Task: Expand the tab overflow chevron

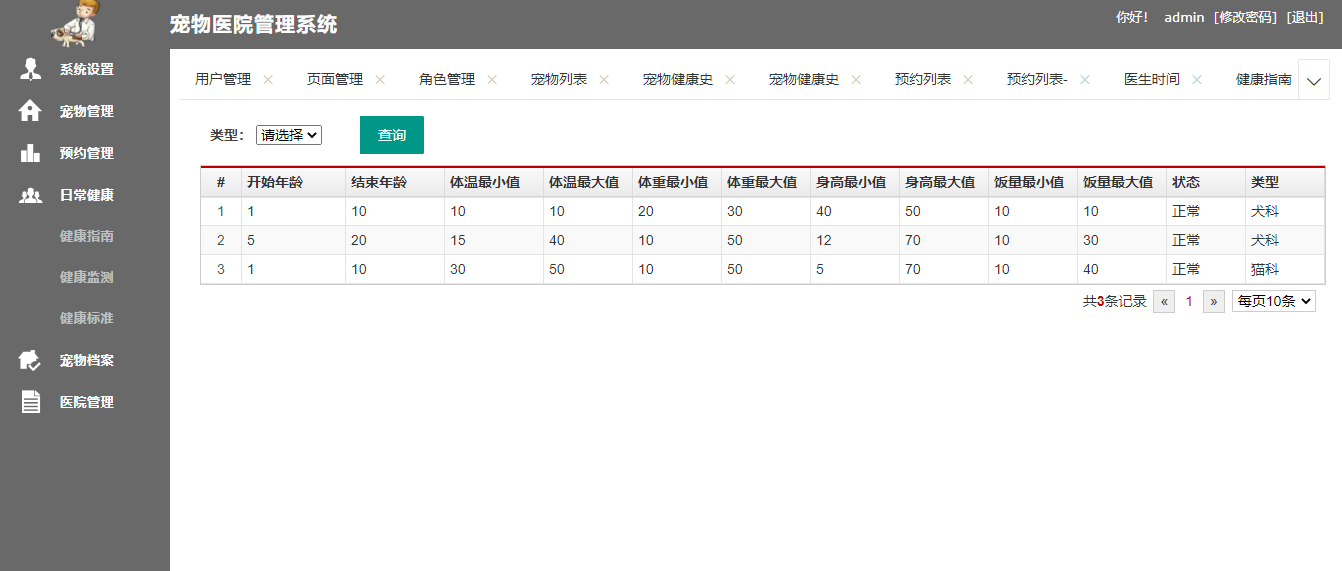Action: tap(1314, 80)
